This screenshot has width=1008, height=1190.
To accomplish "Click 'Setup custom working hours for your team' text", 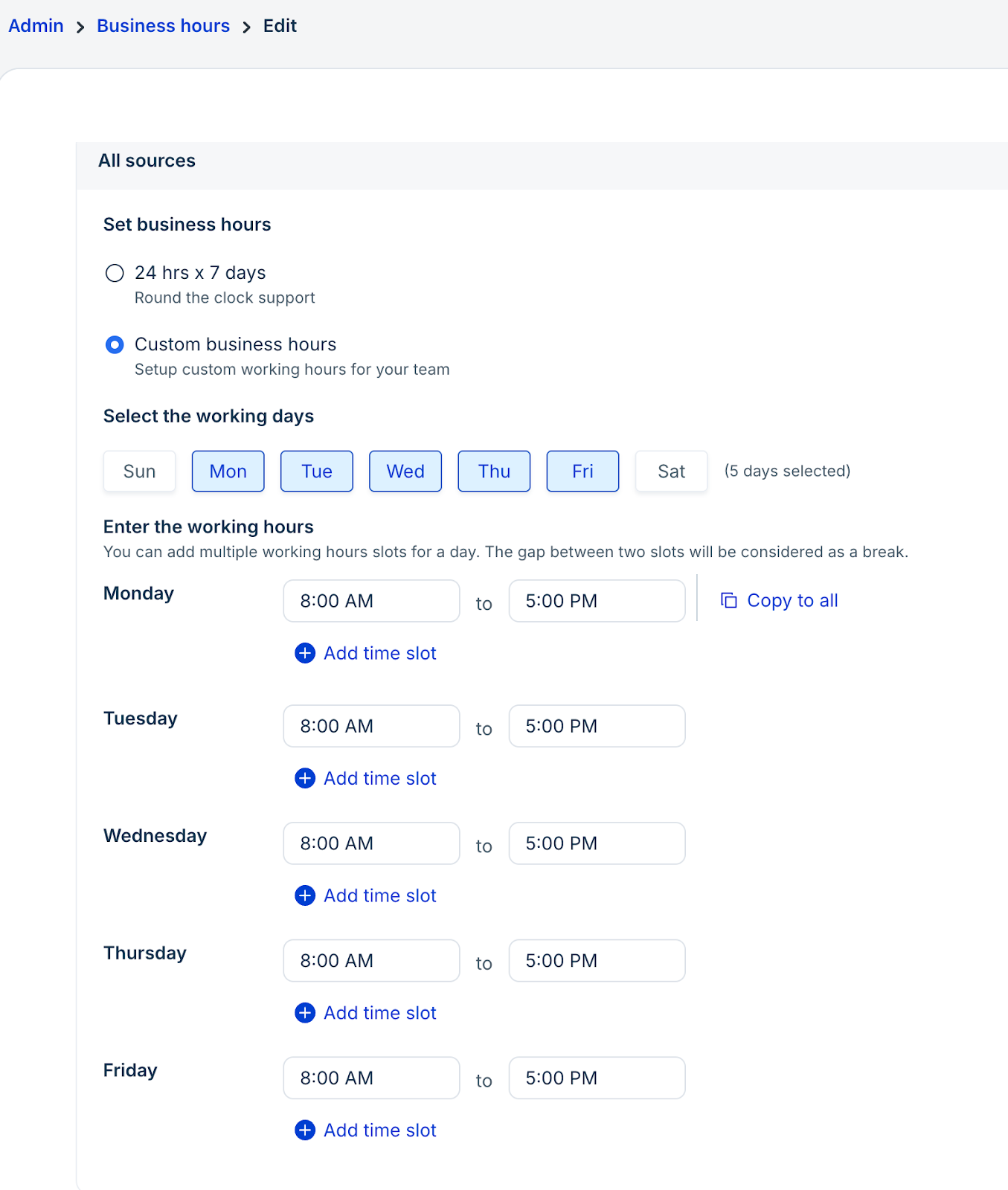I will click(x=292, y=370).
